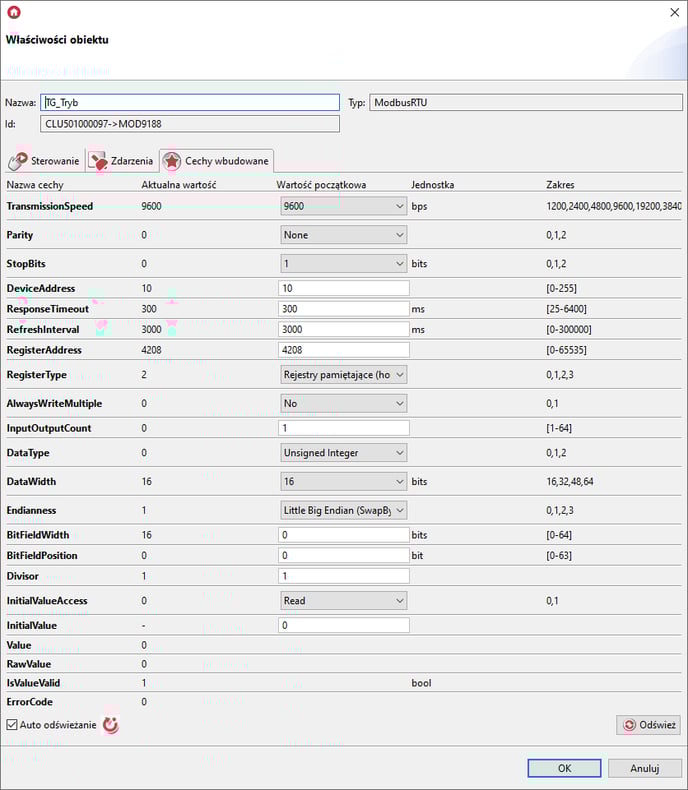
Task: Click the Endianness feature name
Action: (x=31, y=510)
